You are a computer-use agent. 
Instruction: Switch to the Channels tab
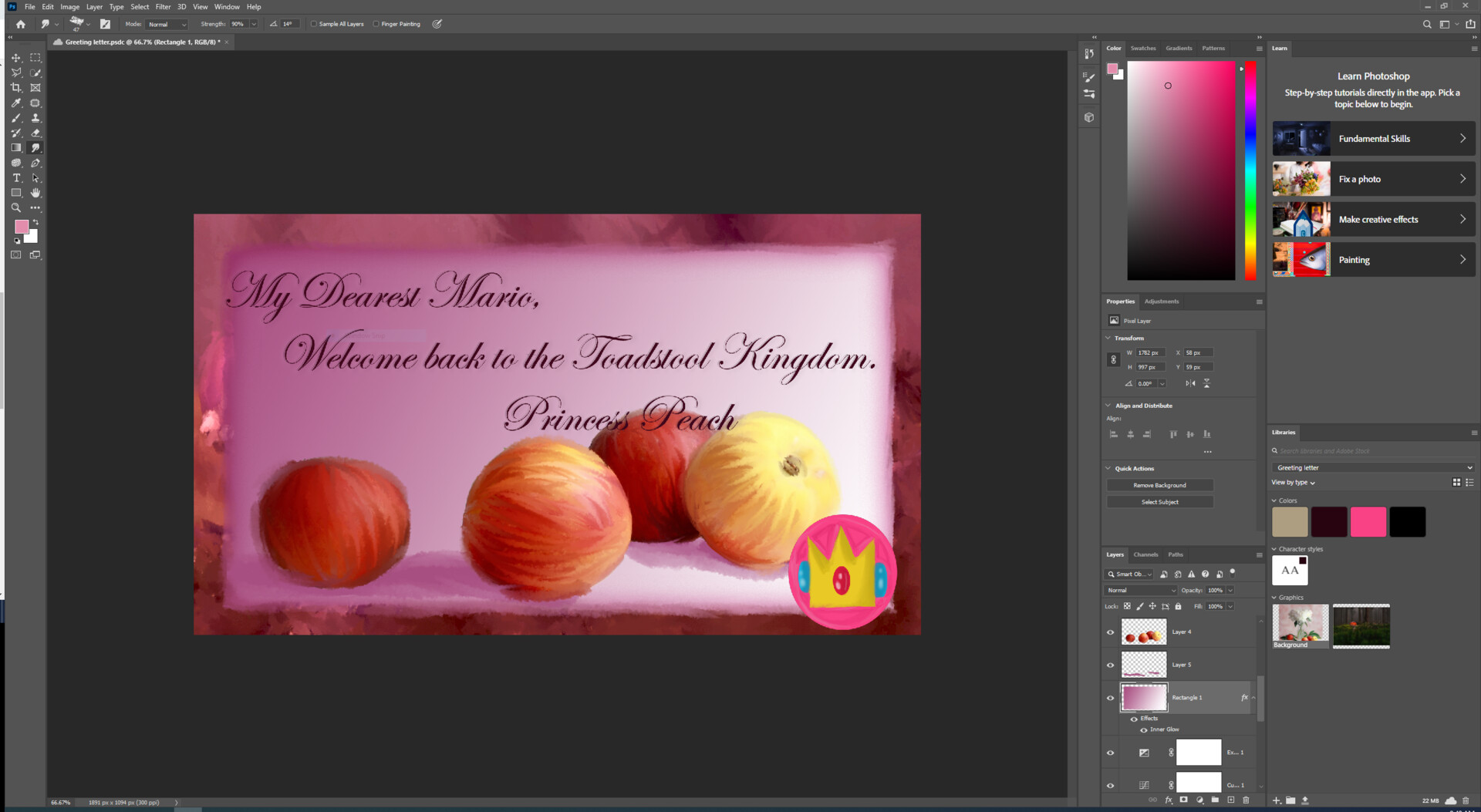click(x=1145, y=555)
